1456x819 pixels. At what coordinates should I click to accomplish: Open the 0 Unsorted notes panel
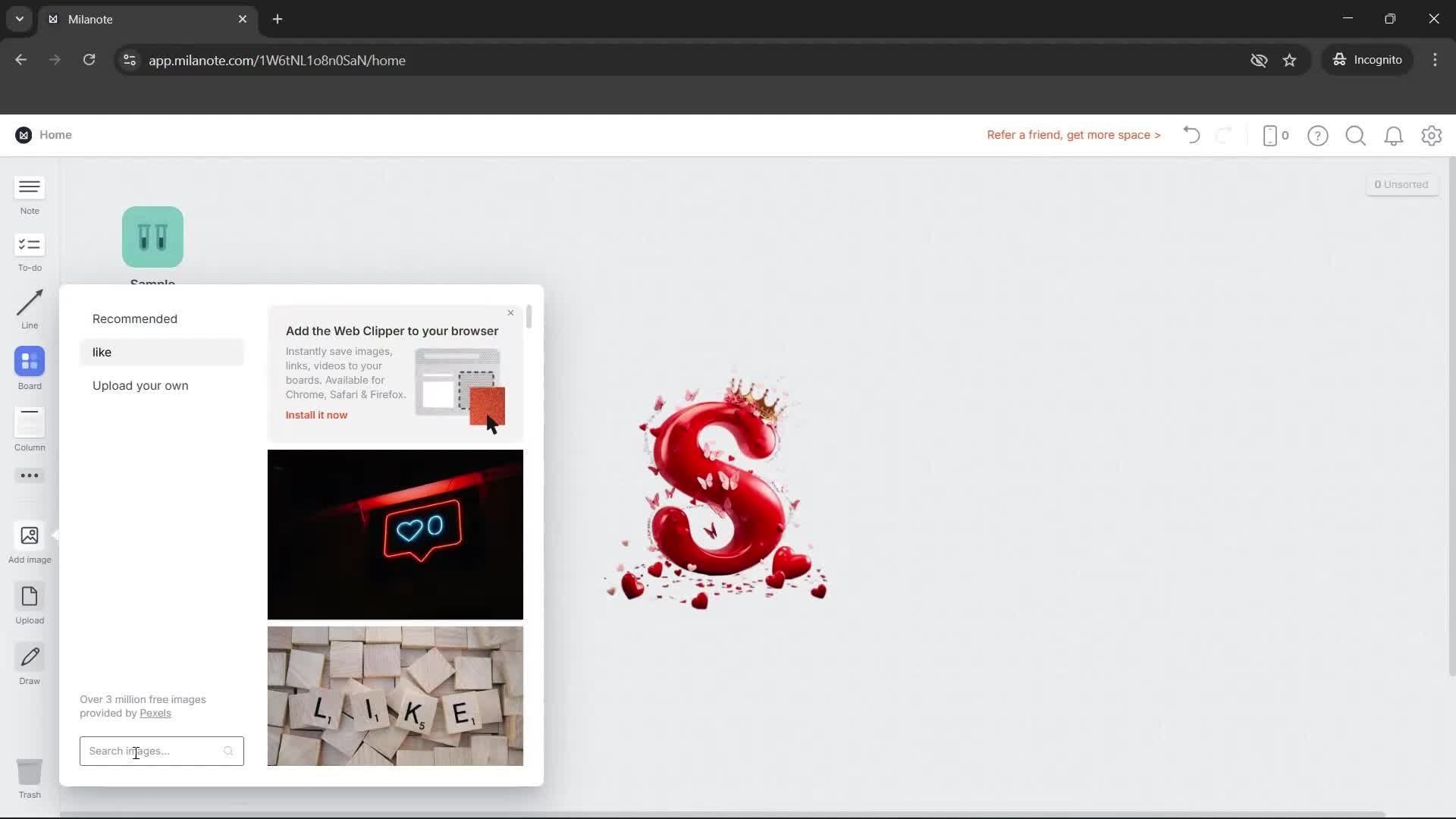click(1401, 184)
